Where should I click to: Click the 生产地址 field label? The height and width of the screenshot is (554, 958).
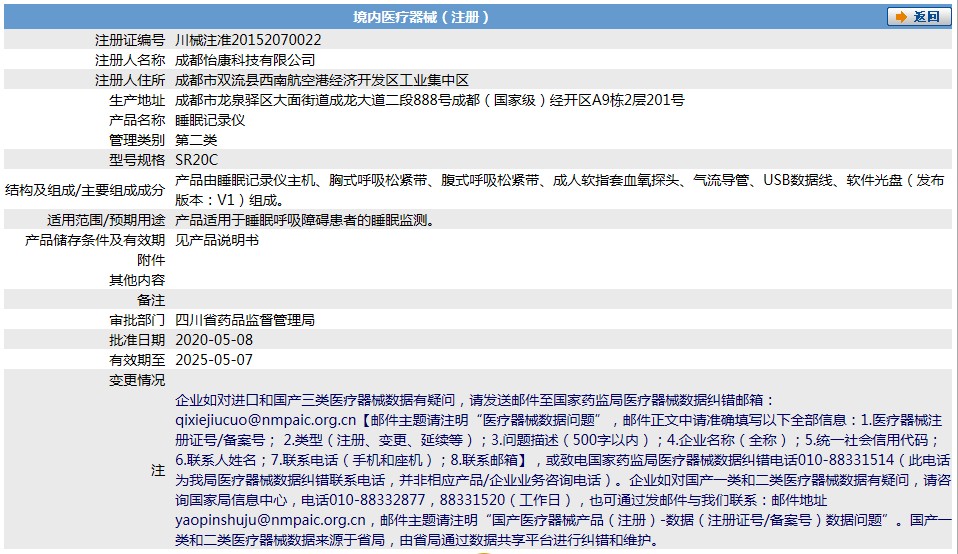coord(137,100)
